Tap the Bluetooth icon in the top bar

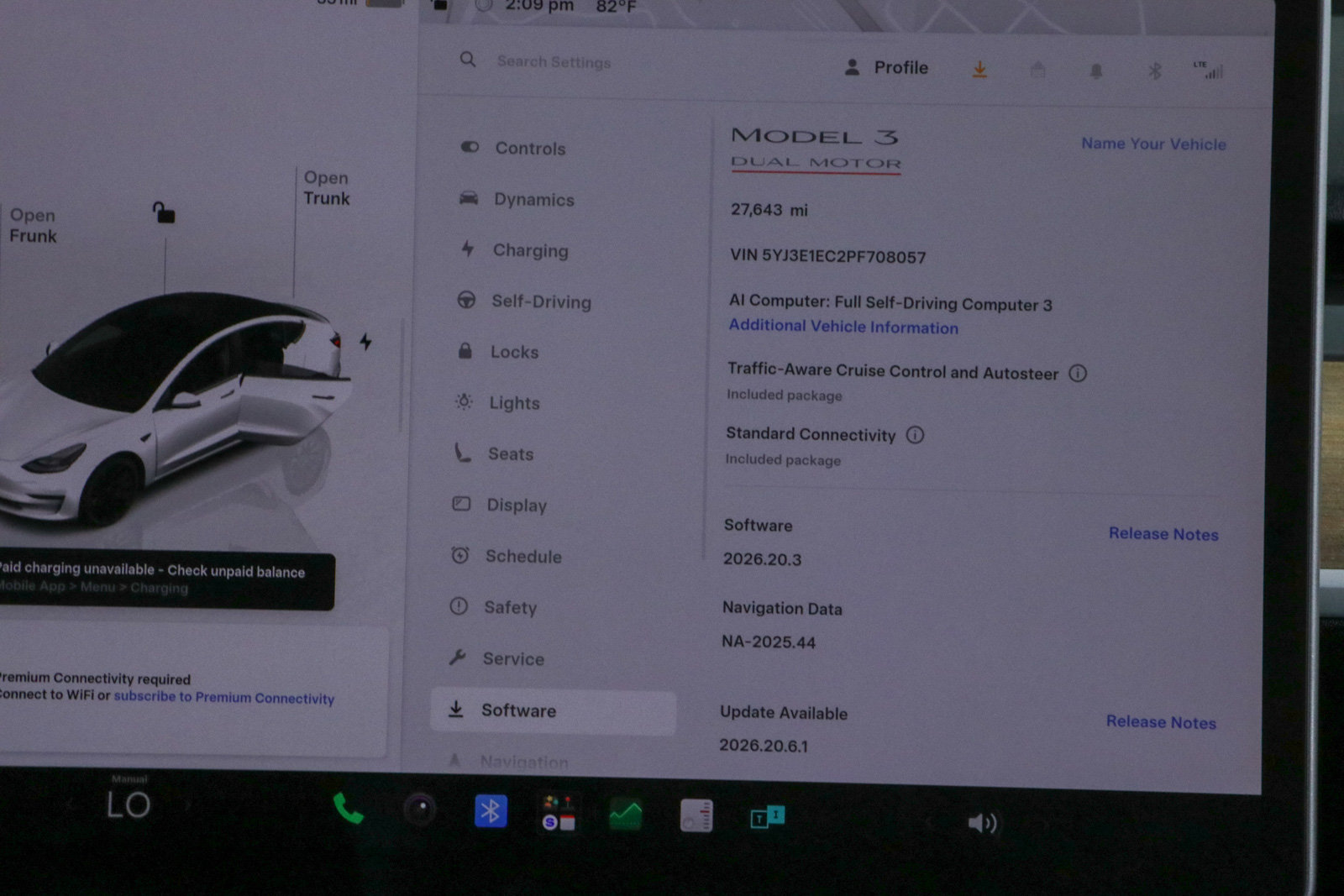tap(1155, 71)
